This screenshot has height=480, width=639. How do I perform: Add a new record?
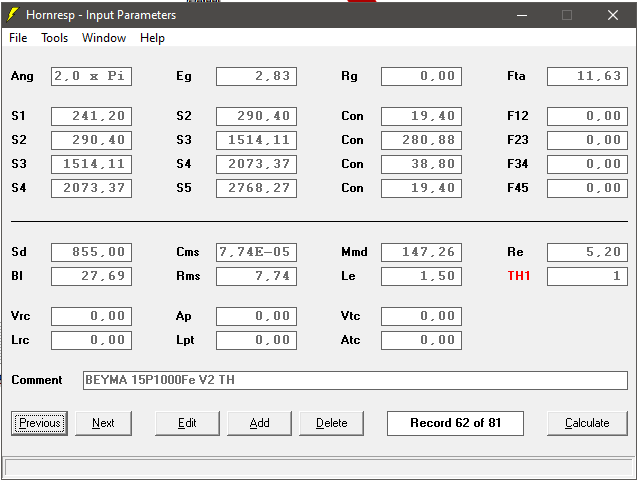point(259,423)
